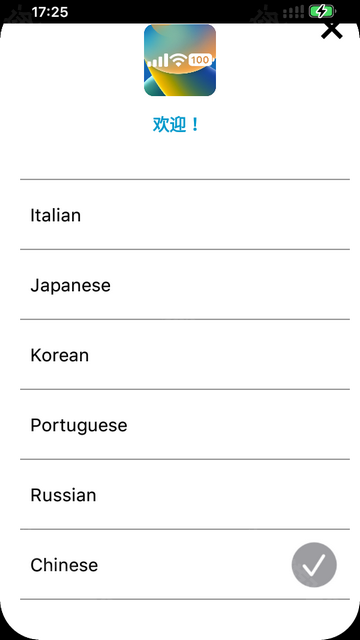Tap the divider line between Italian and Japanese
Screen dimensions: 360x640
click(x=185, y=249)
